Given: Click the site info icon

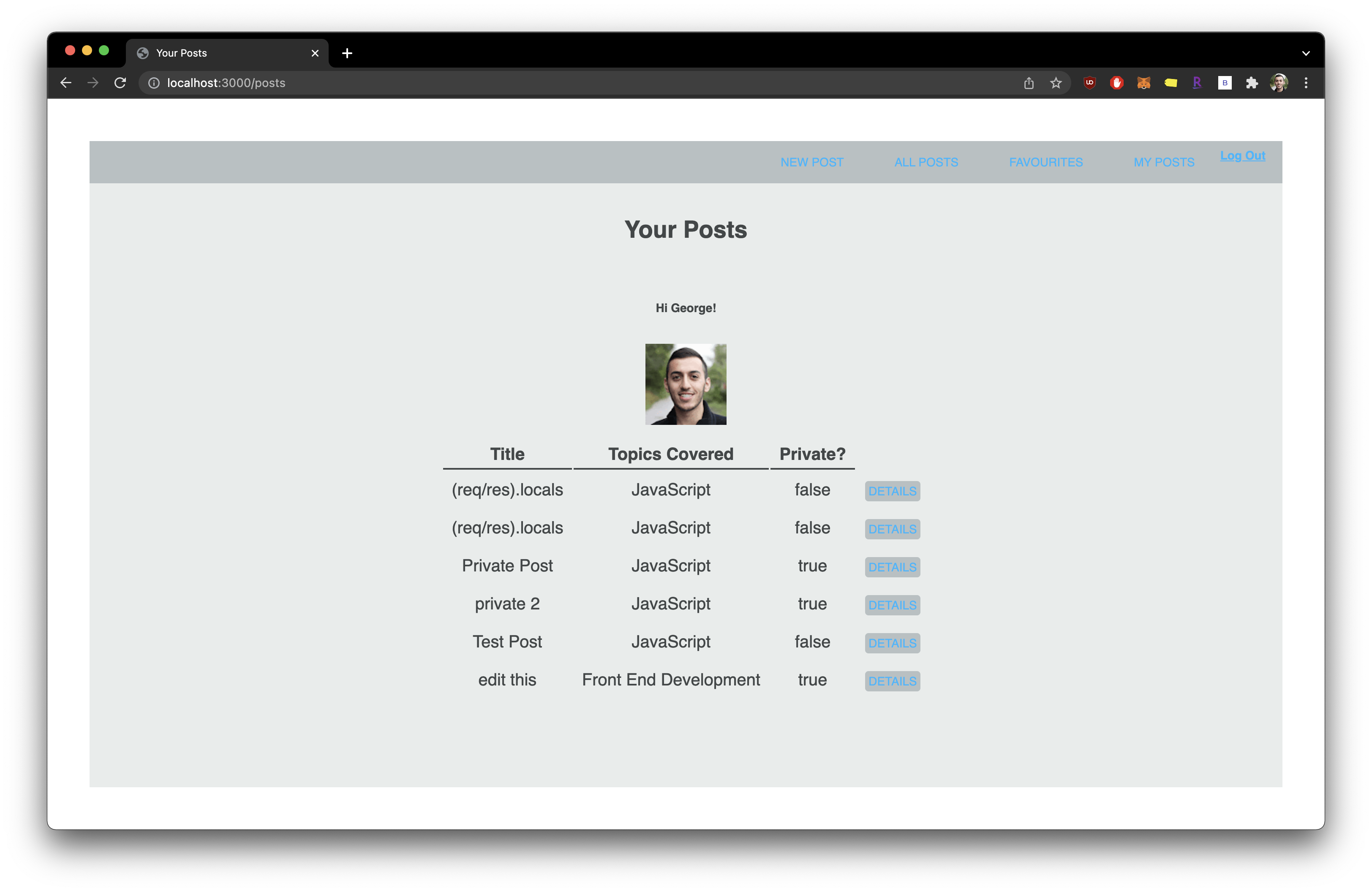Looking at the screenshot, I should (154, 83).
